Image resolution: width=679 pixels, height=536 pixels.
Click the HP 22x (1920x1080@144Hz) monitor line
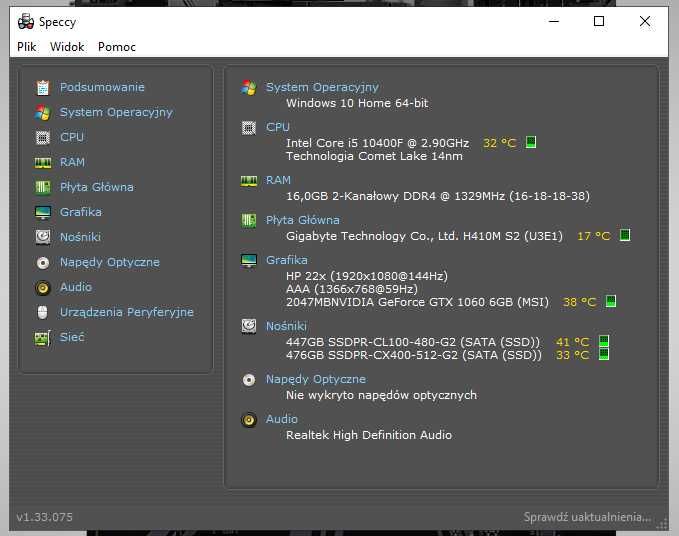pyautogui.click(x=367, y=276)
